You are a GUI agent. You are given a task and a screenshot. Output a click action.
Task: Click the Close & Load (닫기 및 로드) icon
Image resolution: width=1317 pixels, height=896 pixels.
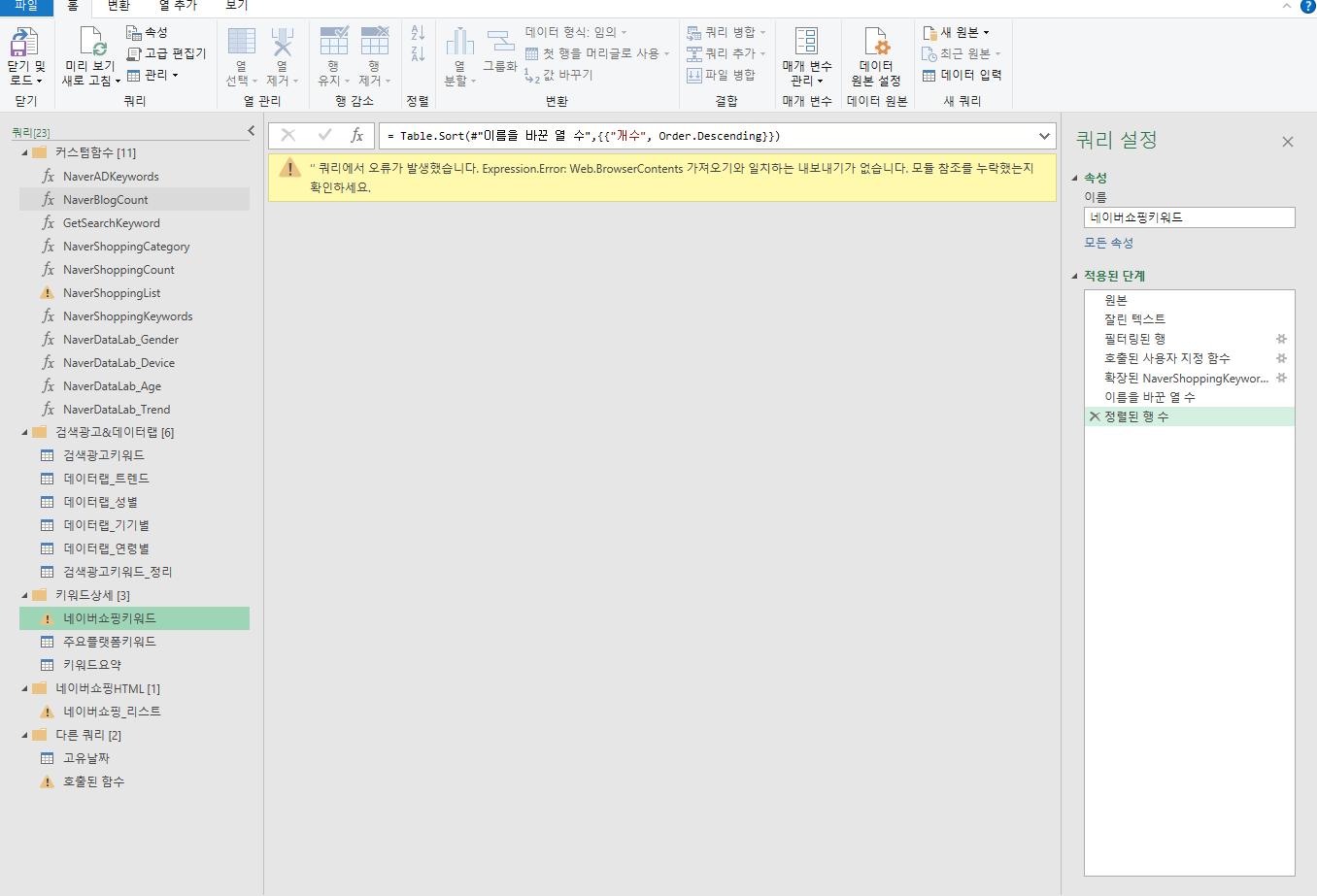pos(25,44)
